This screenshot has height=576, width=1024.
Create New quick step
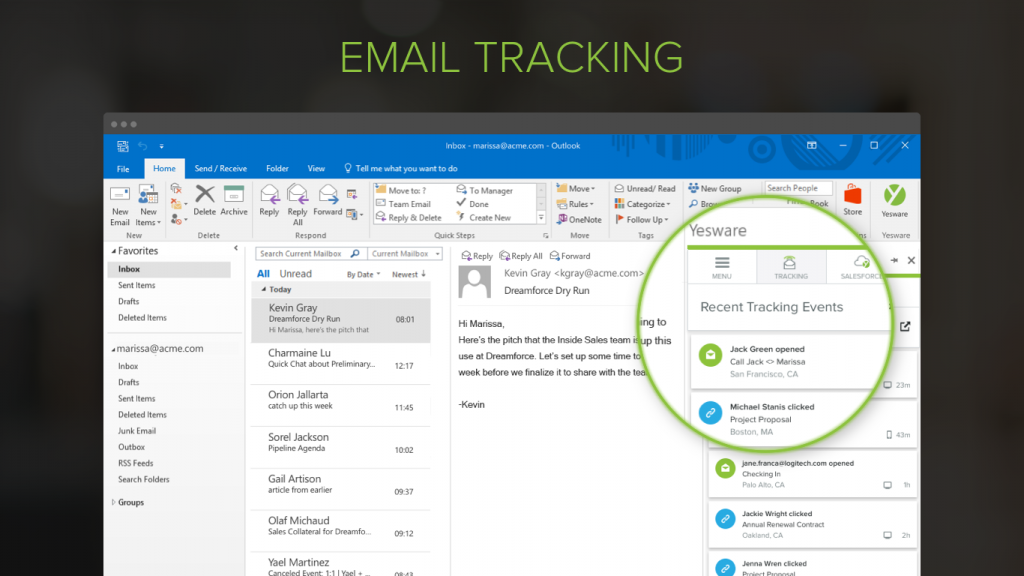pos(490,217)
